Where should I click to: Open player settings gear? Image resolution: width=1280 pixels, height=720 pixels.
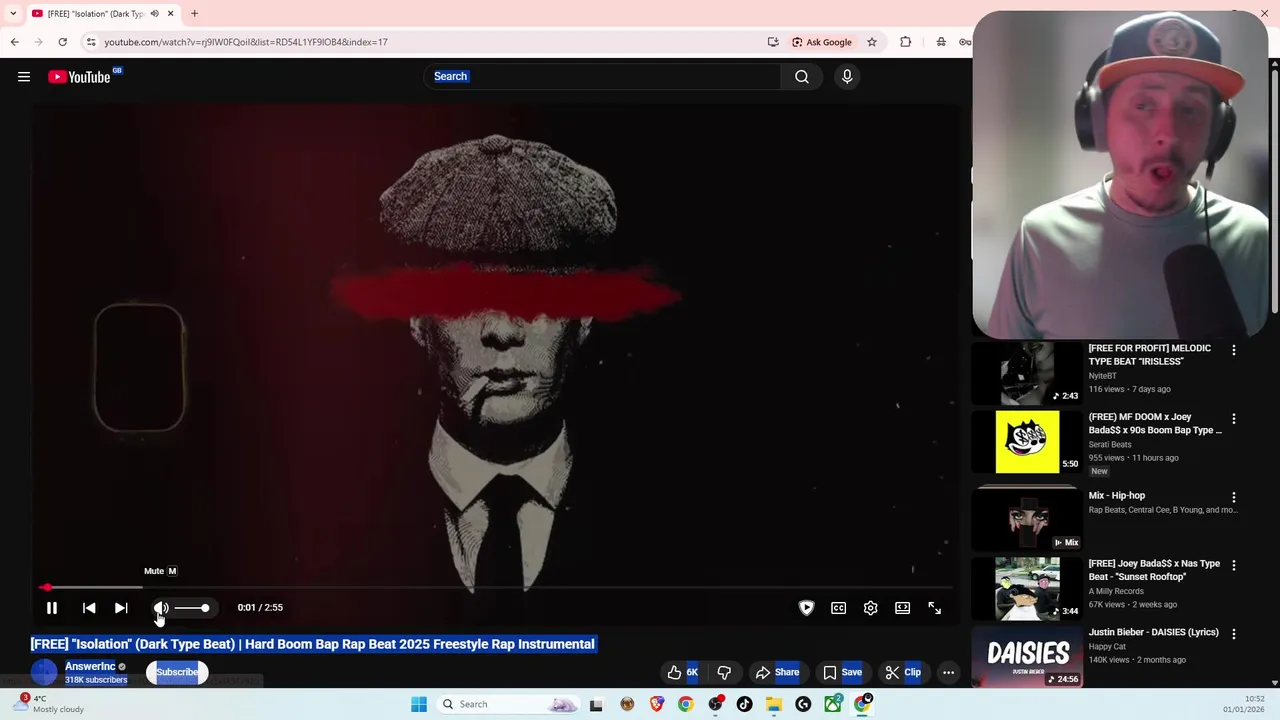(871, 608)
